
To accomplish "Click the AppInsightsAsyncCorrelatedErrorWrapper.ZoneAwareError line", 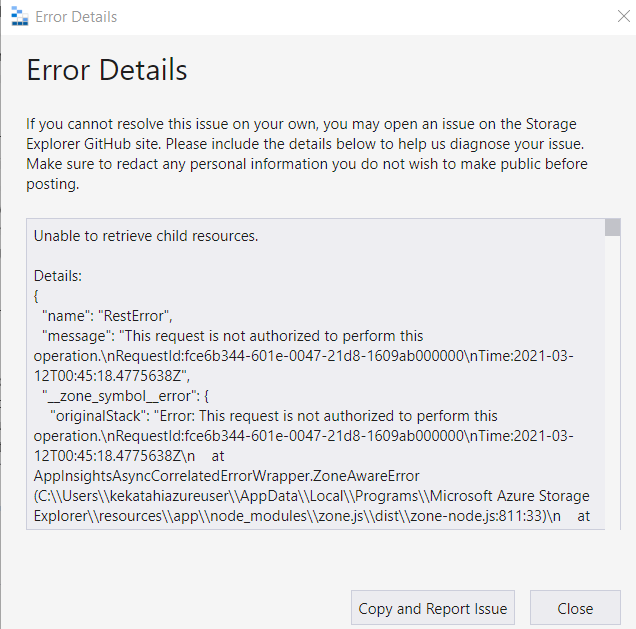I will pyautogui.click(x=226, y=476).
